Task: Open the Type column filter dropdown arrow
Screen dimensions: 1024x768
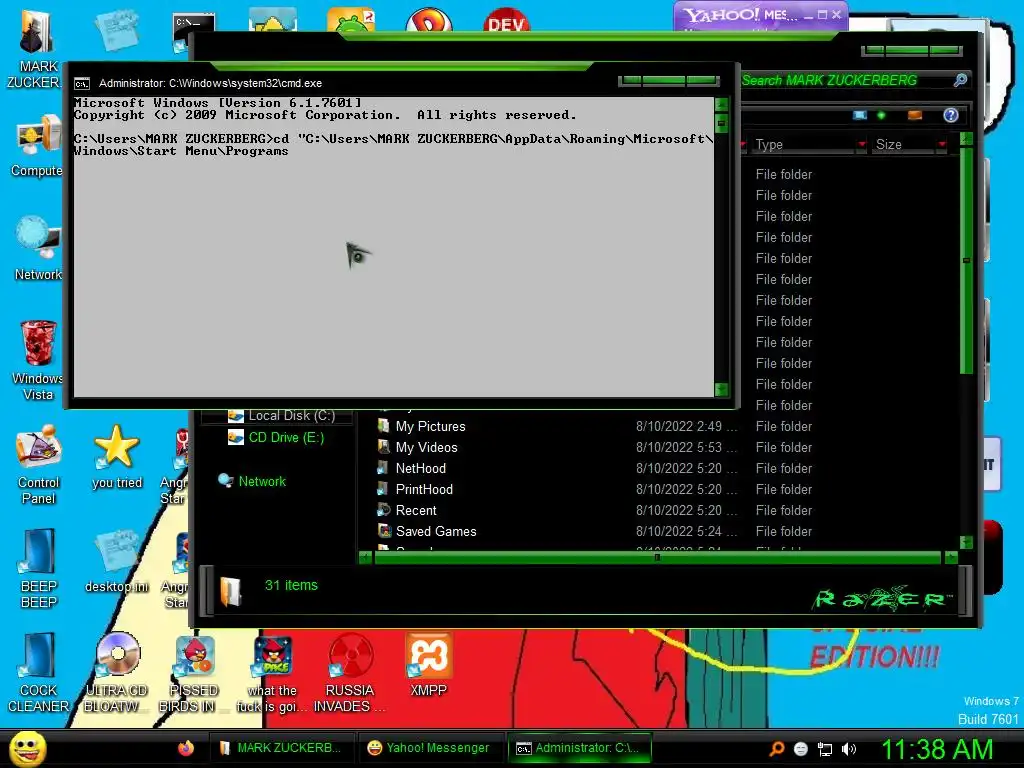Action: [862, 144]
